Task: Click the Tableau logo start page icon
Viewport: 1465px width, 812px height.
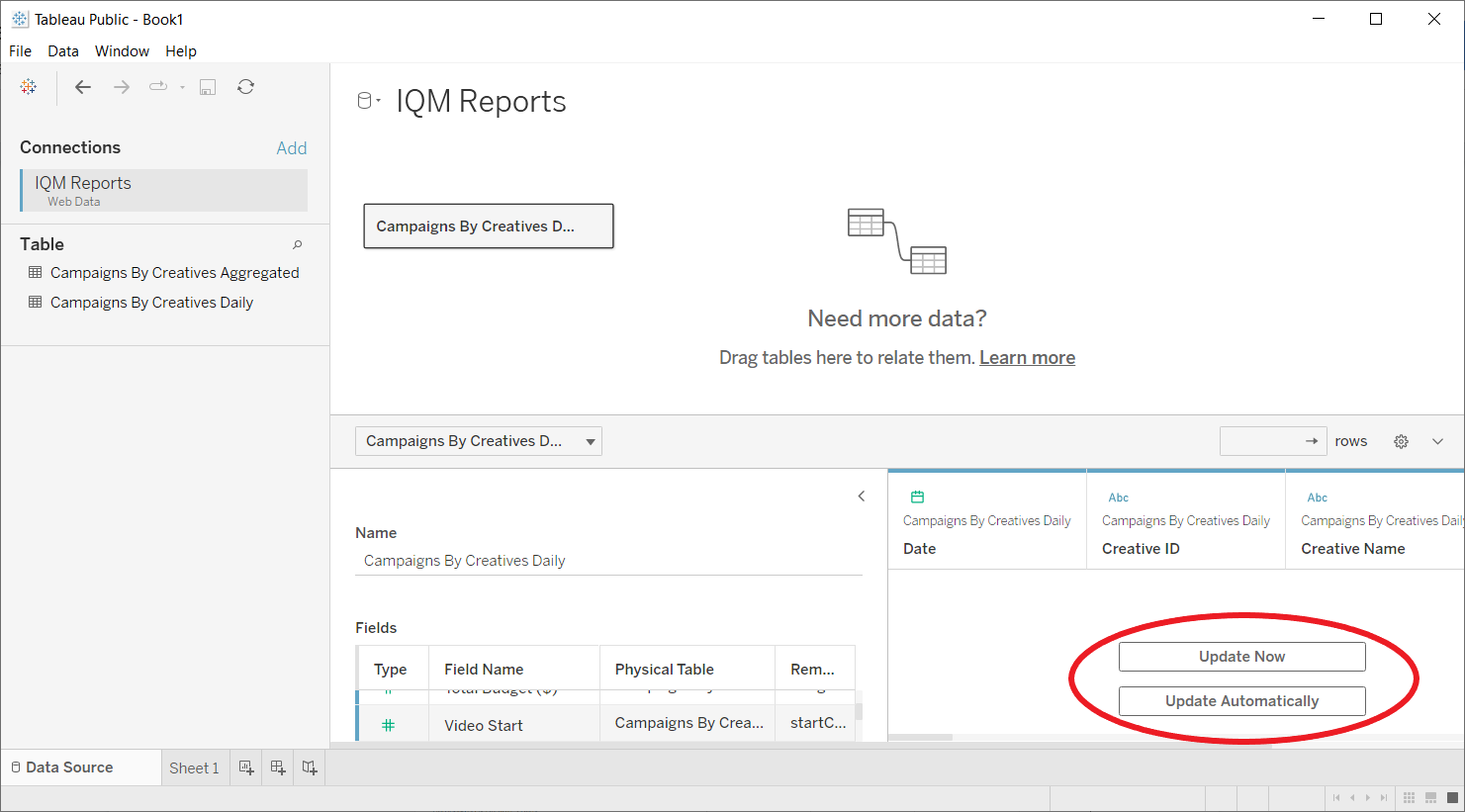Action: coord(29,87)
